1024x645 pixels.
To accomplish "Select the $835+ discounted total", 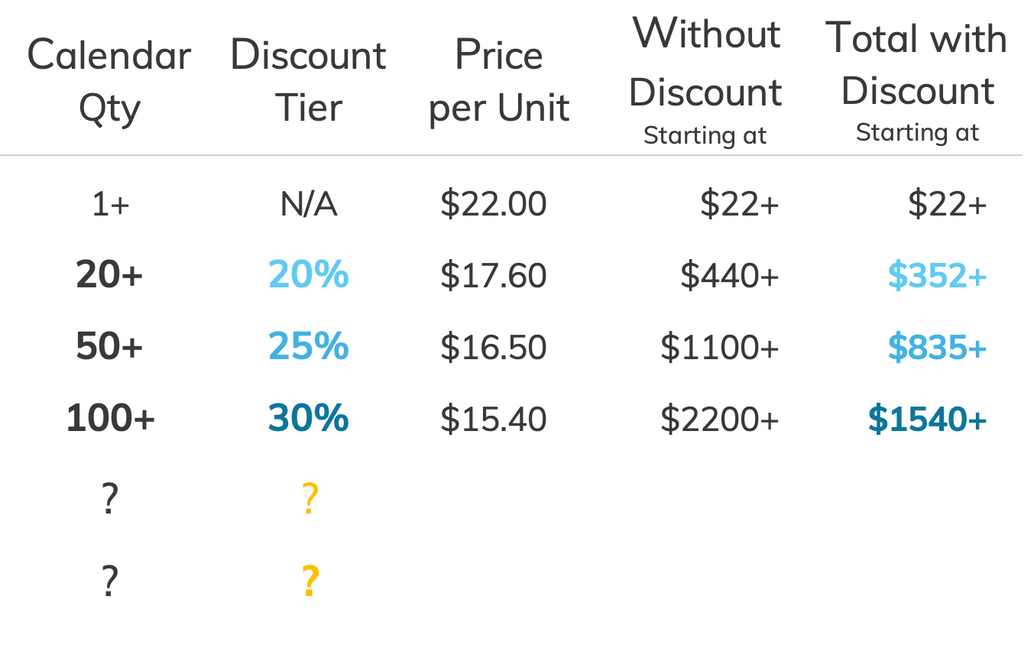I will pyautogui.click(x=937, y=347).
